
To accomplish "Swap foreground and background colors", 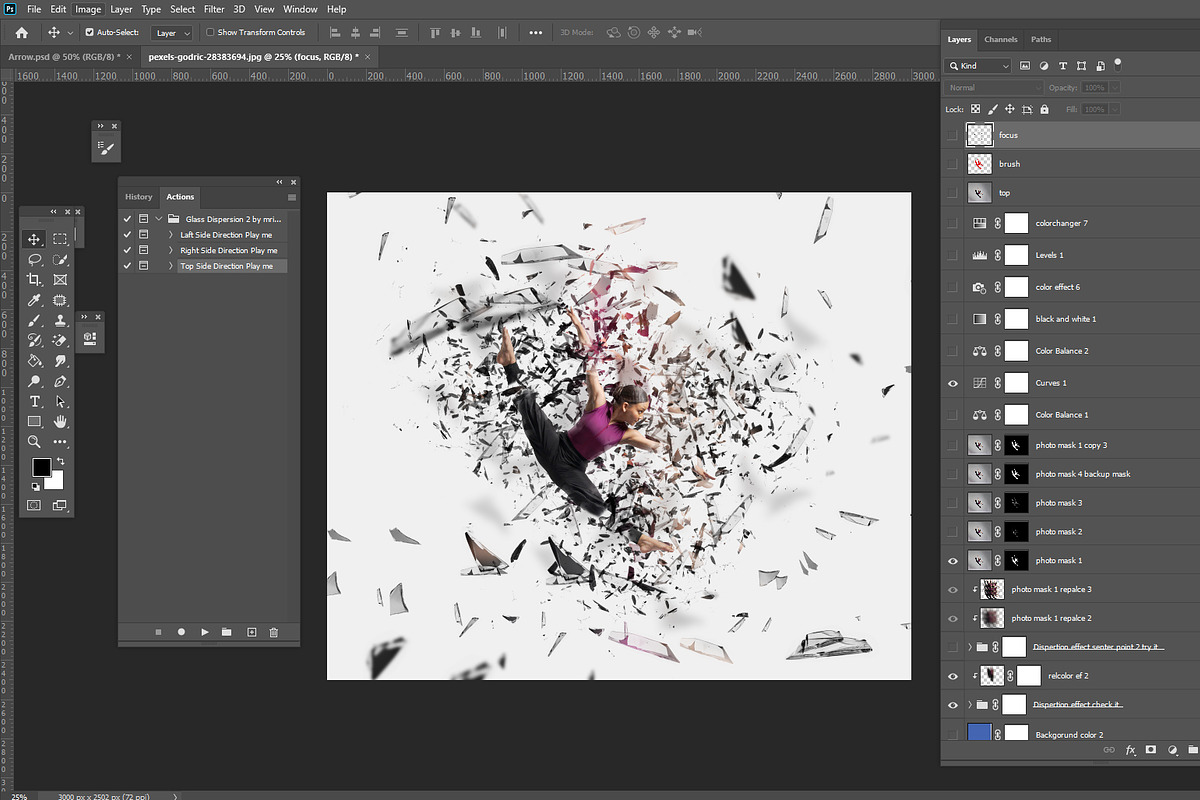I will point(60,461).
